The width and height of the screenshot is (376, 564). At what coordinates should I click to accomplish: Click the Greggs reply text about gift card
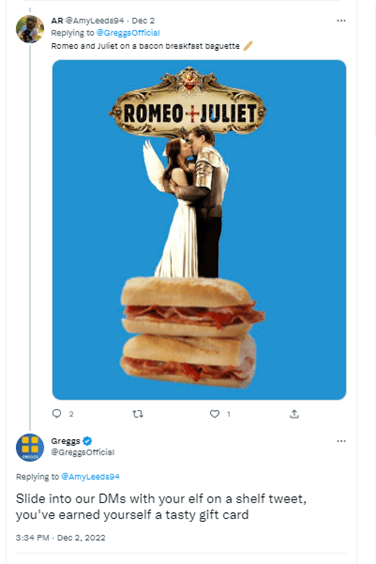point(161,506)
